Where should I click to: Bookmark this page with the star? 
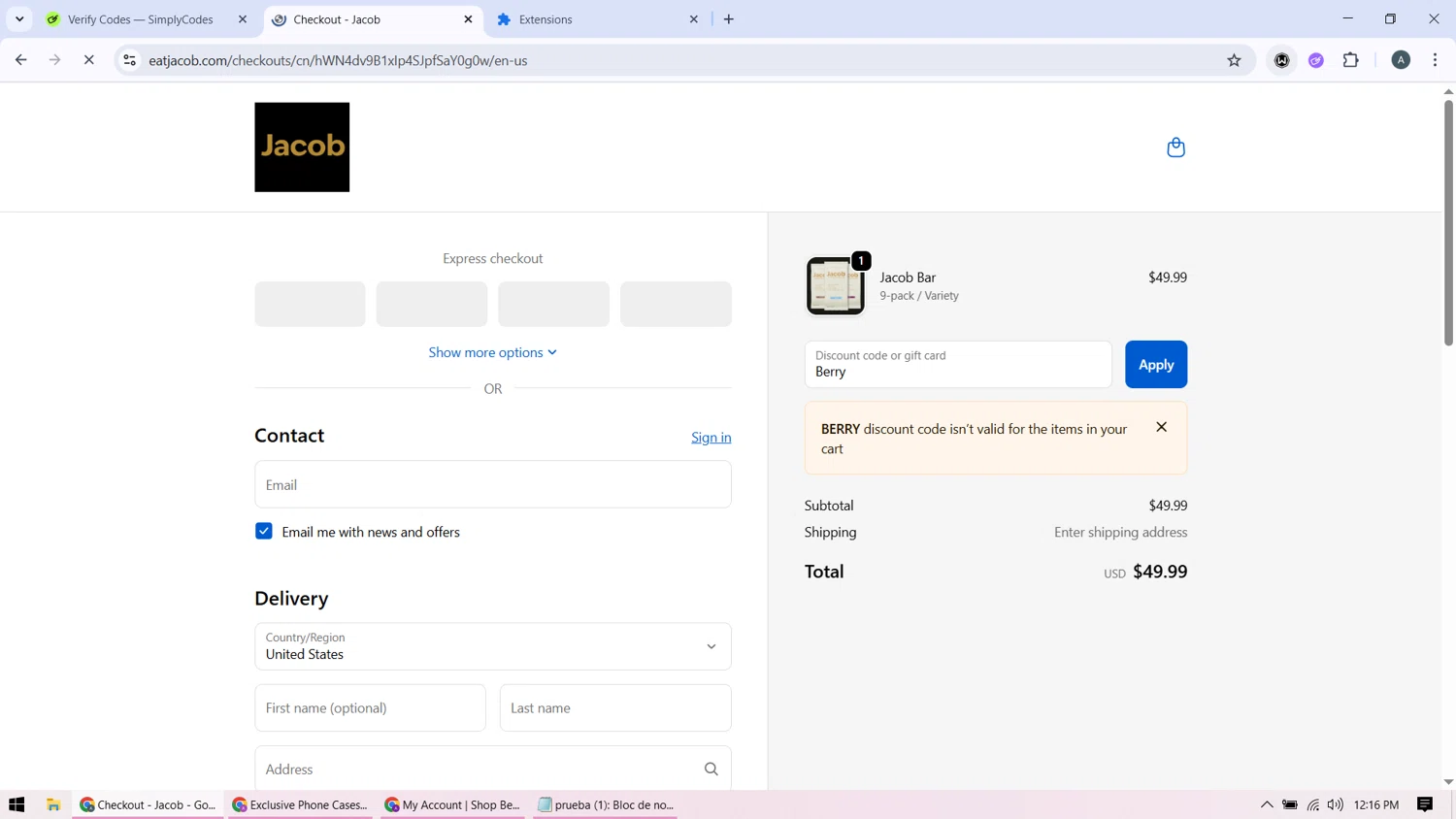click(1234, 60)
